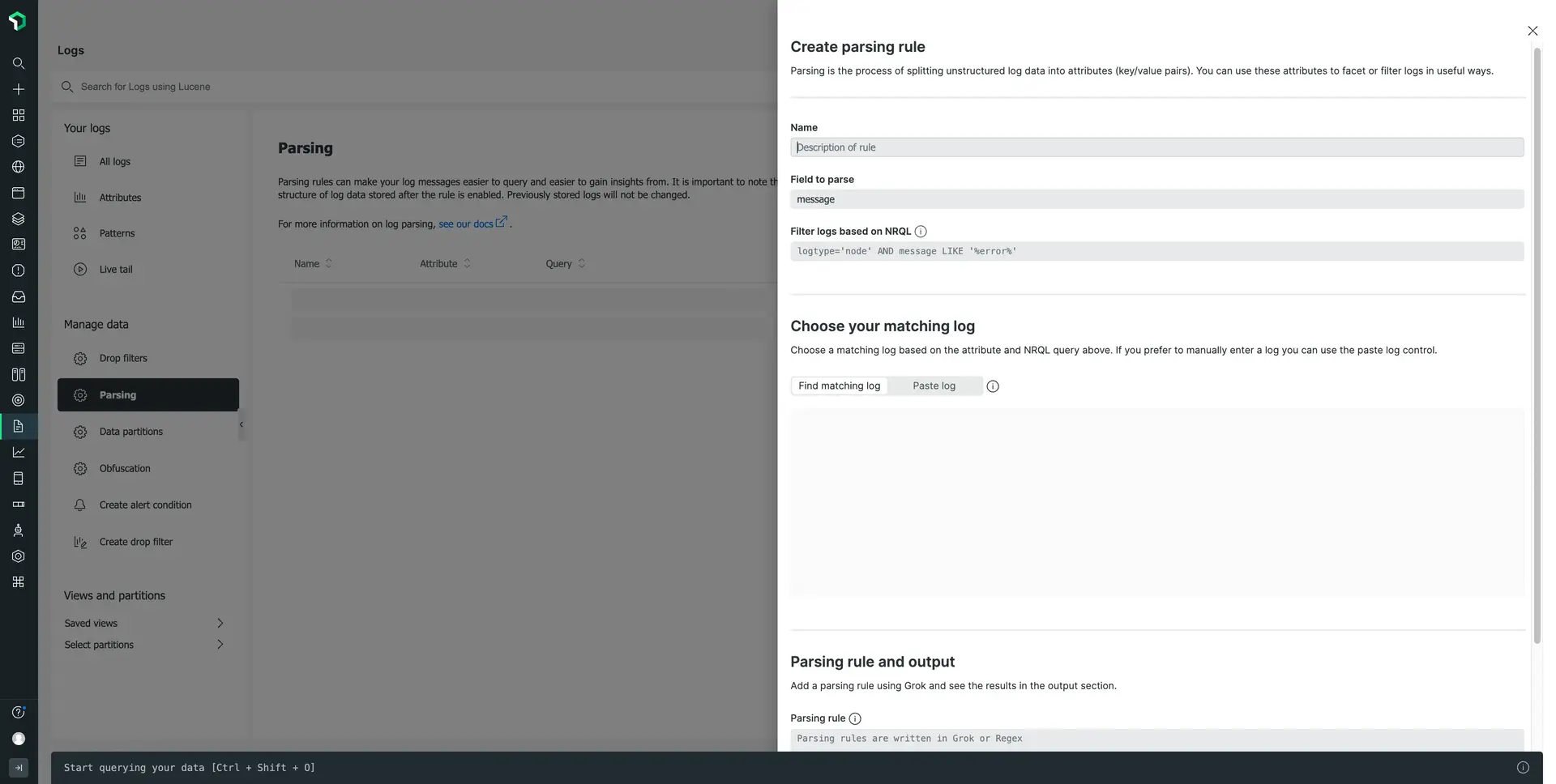Viewport: 1556px width, 784px height.
Task: Open All logs
Action: [x=148, y=161]
